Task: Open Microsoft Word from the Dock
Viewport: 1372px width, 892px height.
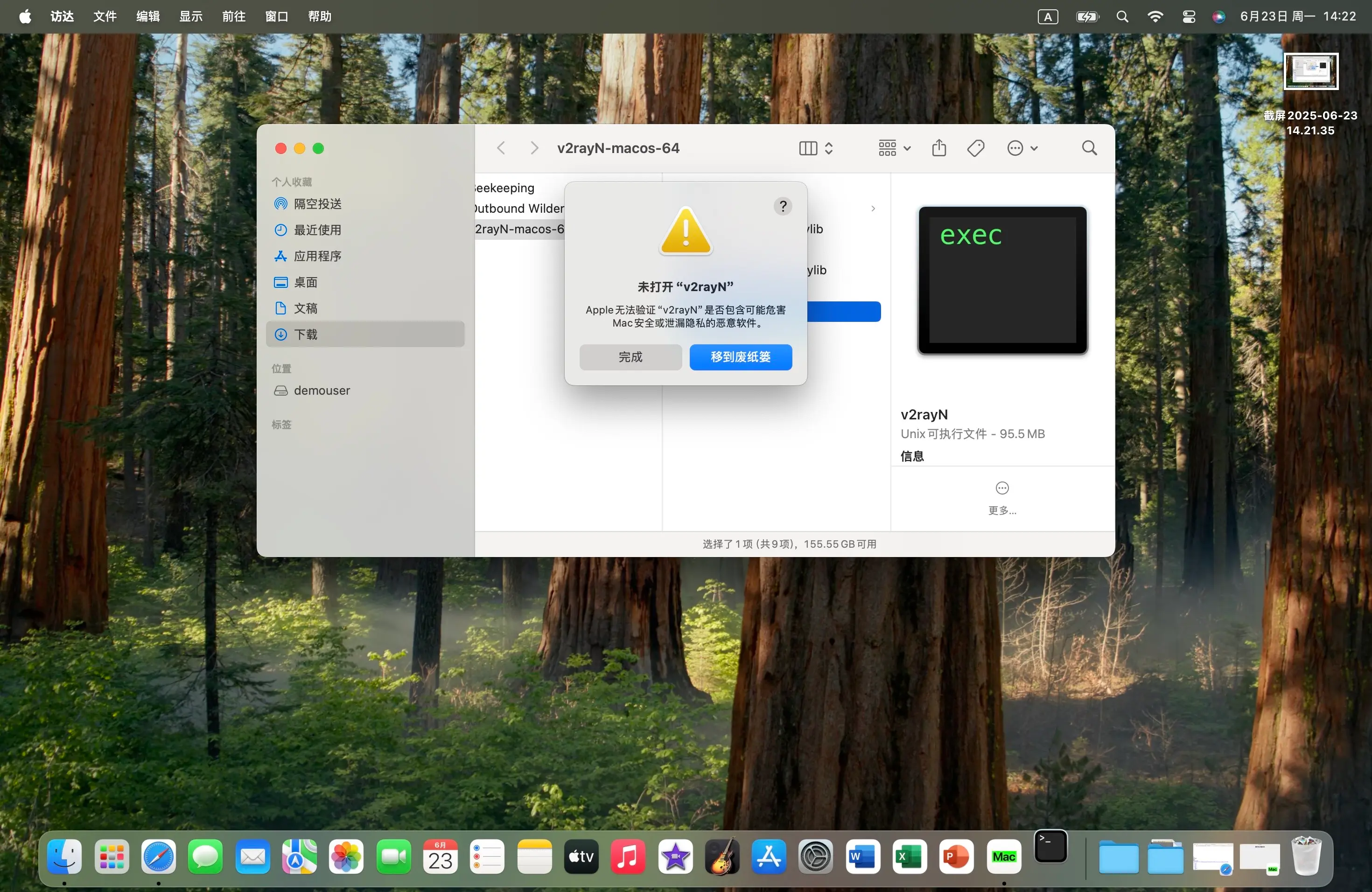Action: point(863,856)
